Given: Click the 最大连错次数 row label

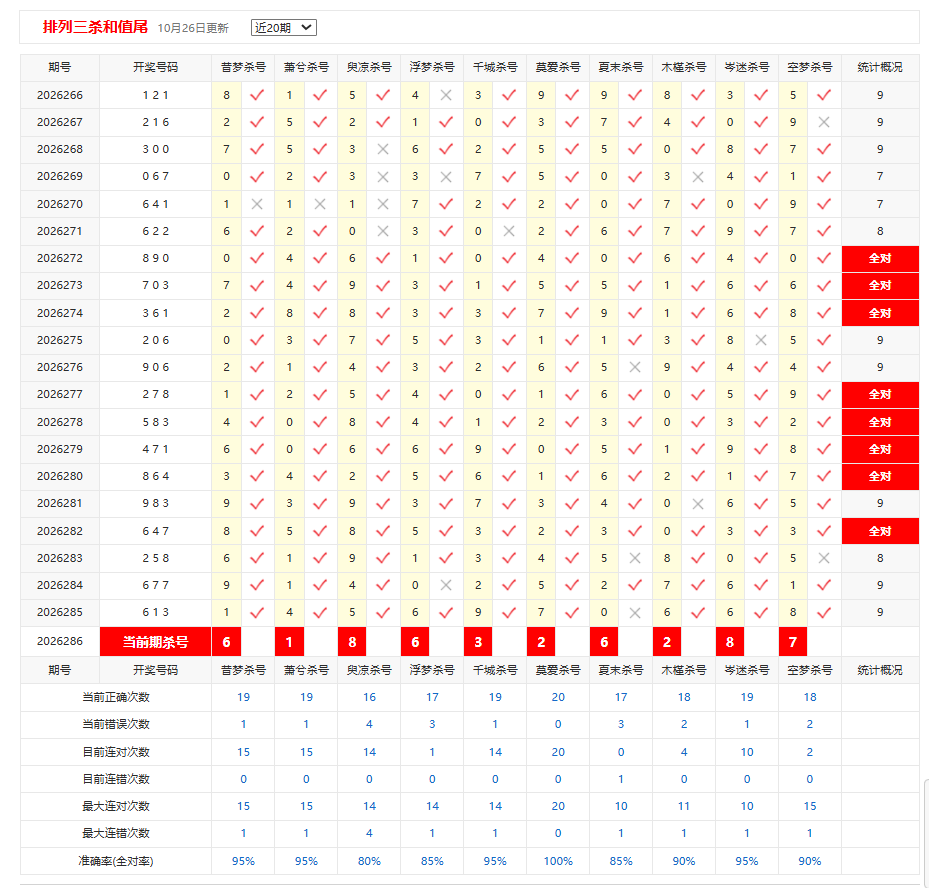Looking at the screenshot, I should click(x=116, y=833).
